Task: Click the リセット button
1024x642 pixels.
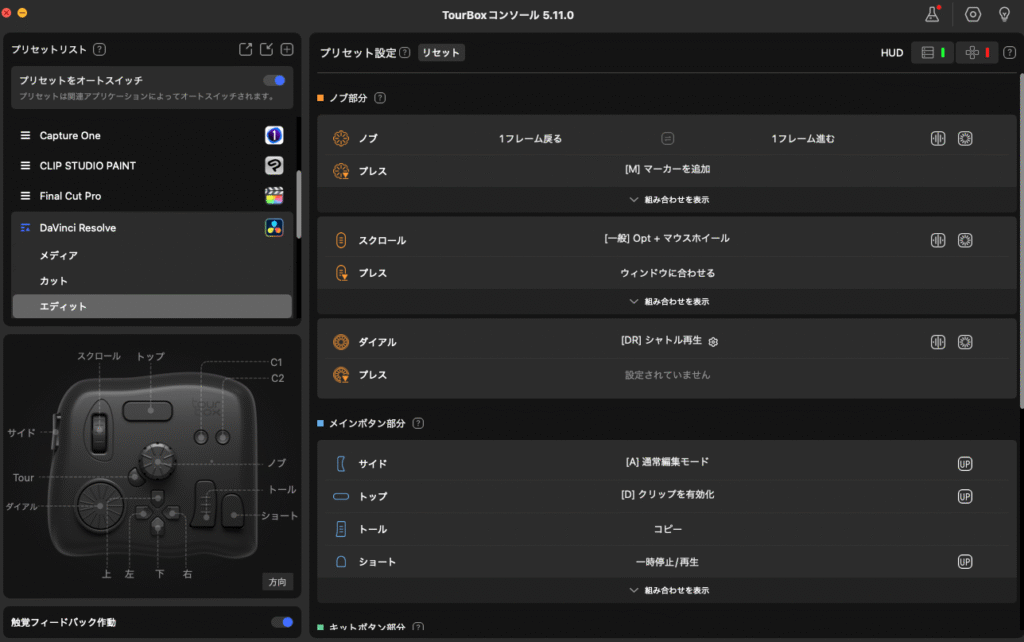Action: [441, 52]
